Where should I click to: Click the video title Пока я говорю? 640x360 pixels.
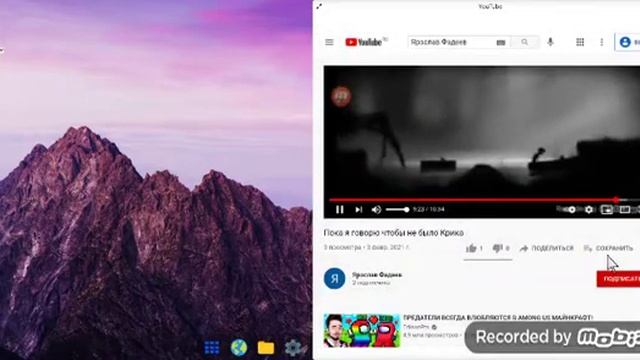coord(393,233)
